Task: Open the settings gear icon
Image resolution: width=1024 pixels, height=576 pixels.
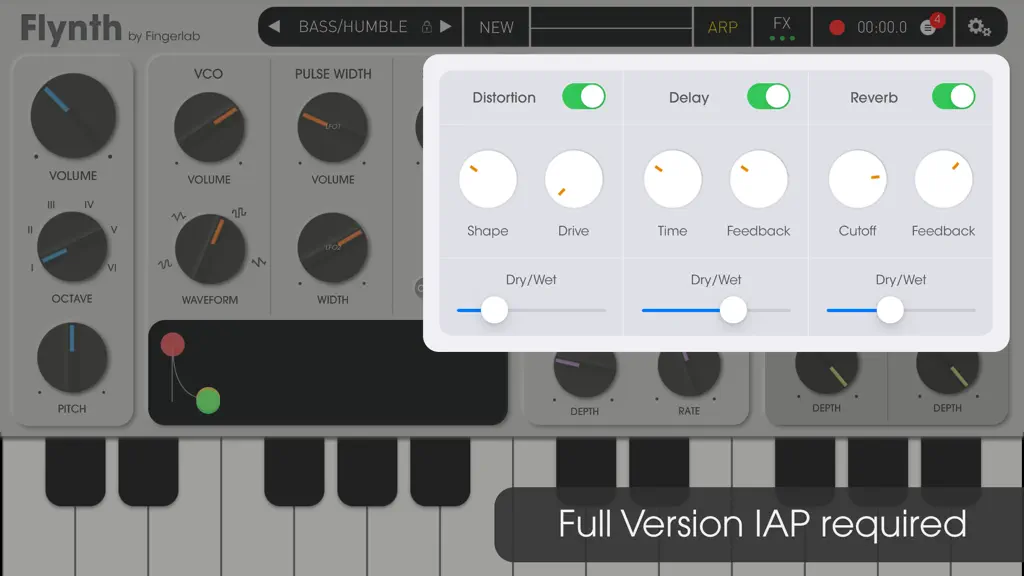Action: point(979,27)
